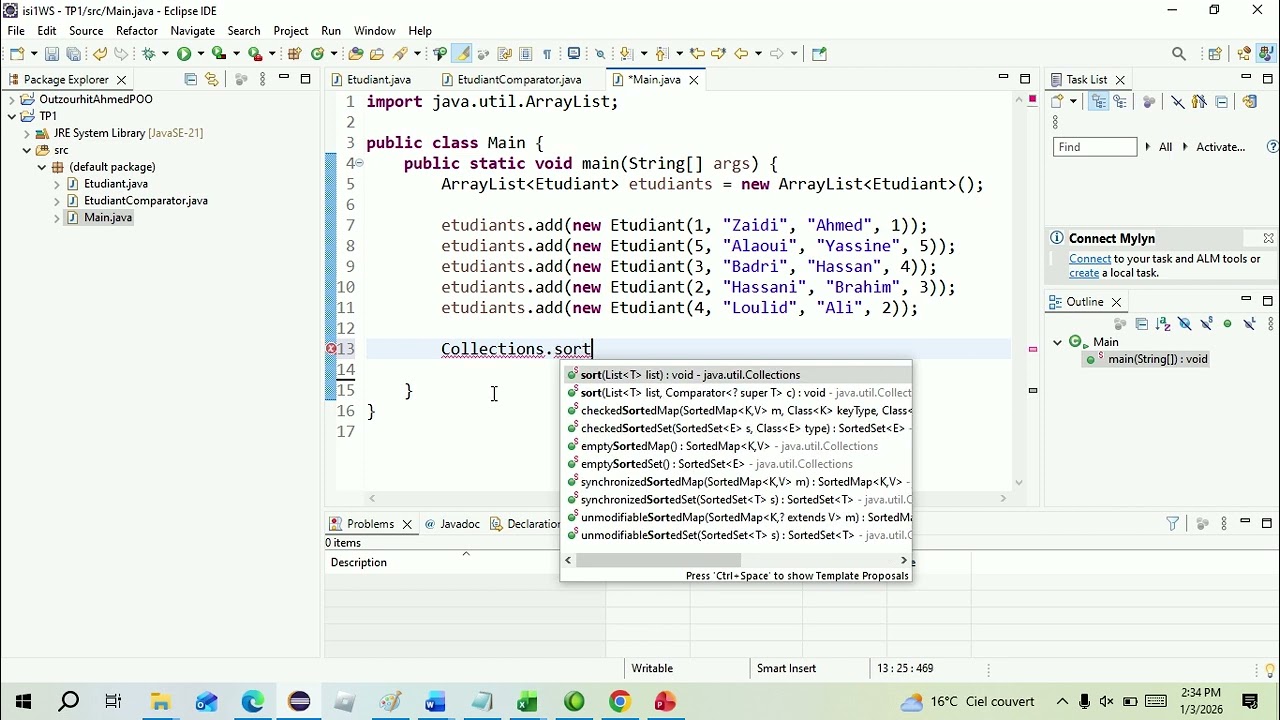
Task: Click the Last Edit Location icon
Action: tap(697, 54)
